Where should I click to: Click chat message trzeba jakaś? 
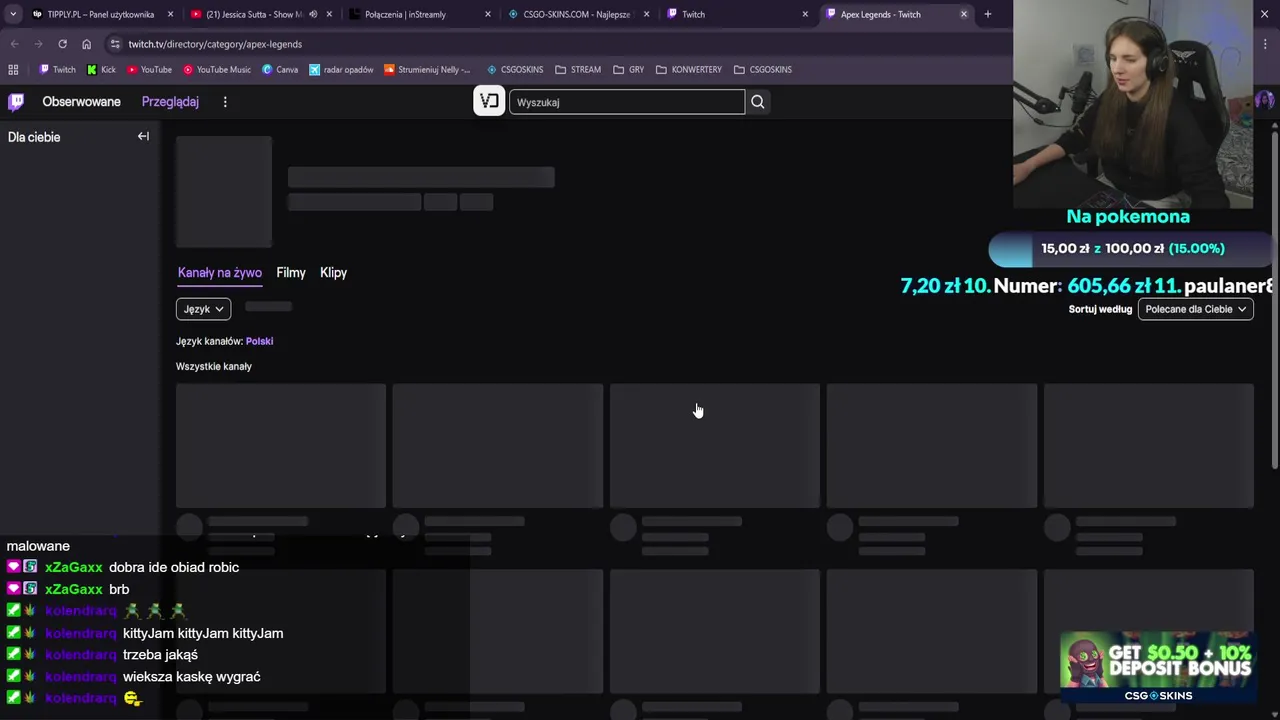click(160, 655)
